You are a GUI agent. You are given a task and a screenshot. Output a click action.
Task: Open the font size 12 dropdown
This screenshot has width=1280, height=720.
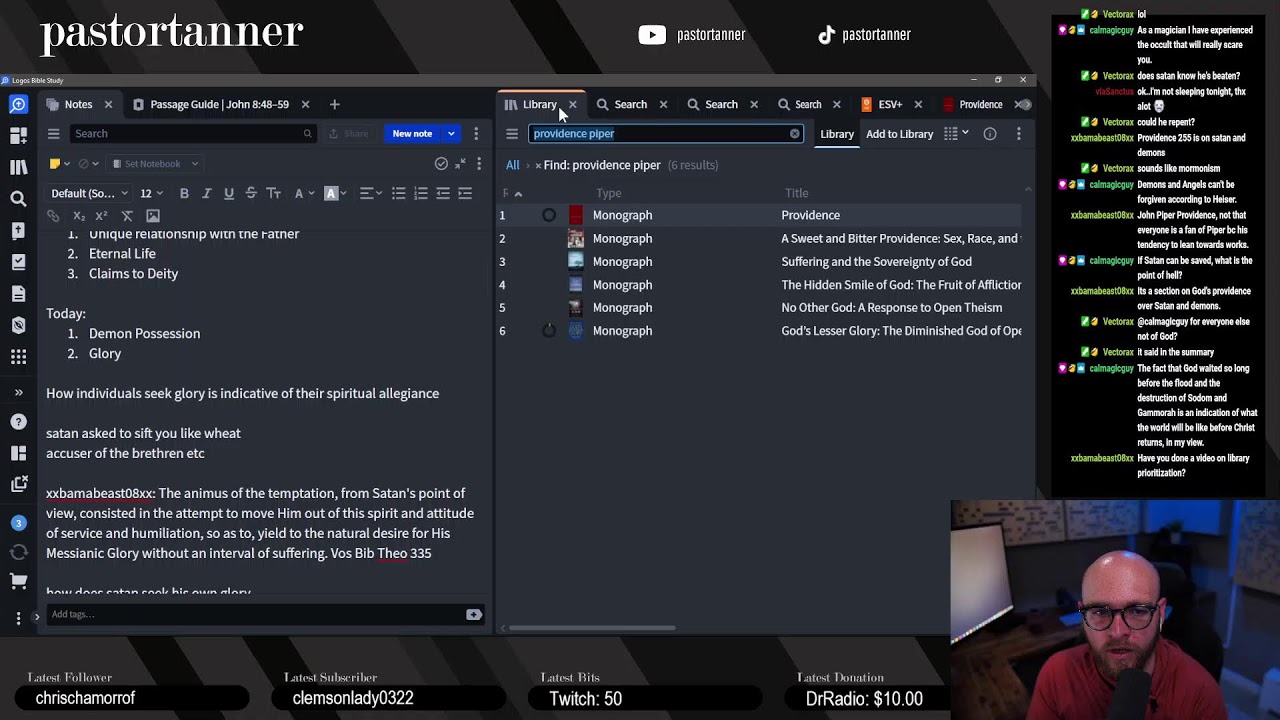[x=151, y=193]
